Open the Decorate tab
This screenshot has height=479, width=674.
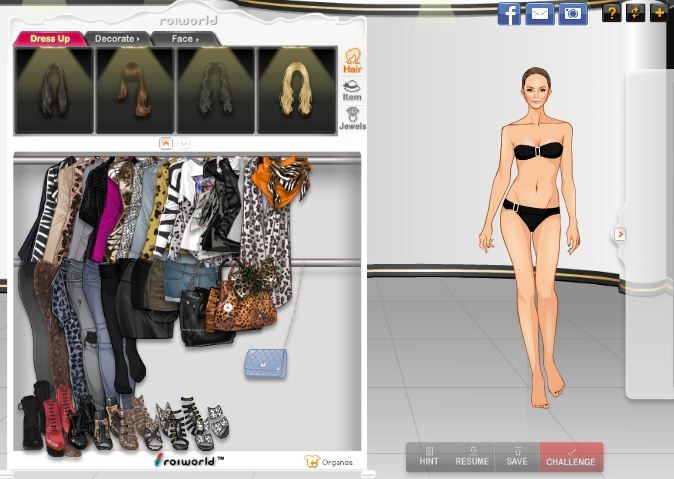(x=117, y=39)
